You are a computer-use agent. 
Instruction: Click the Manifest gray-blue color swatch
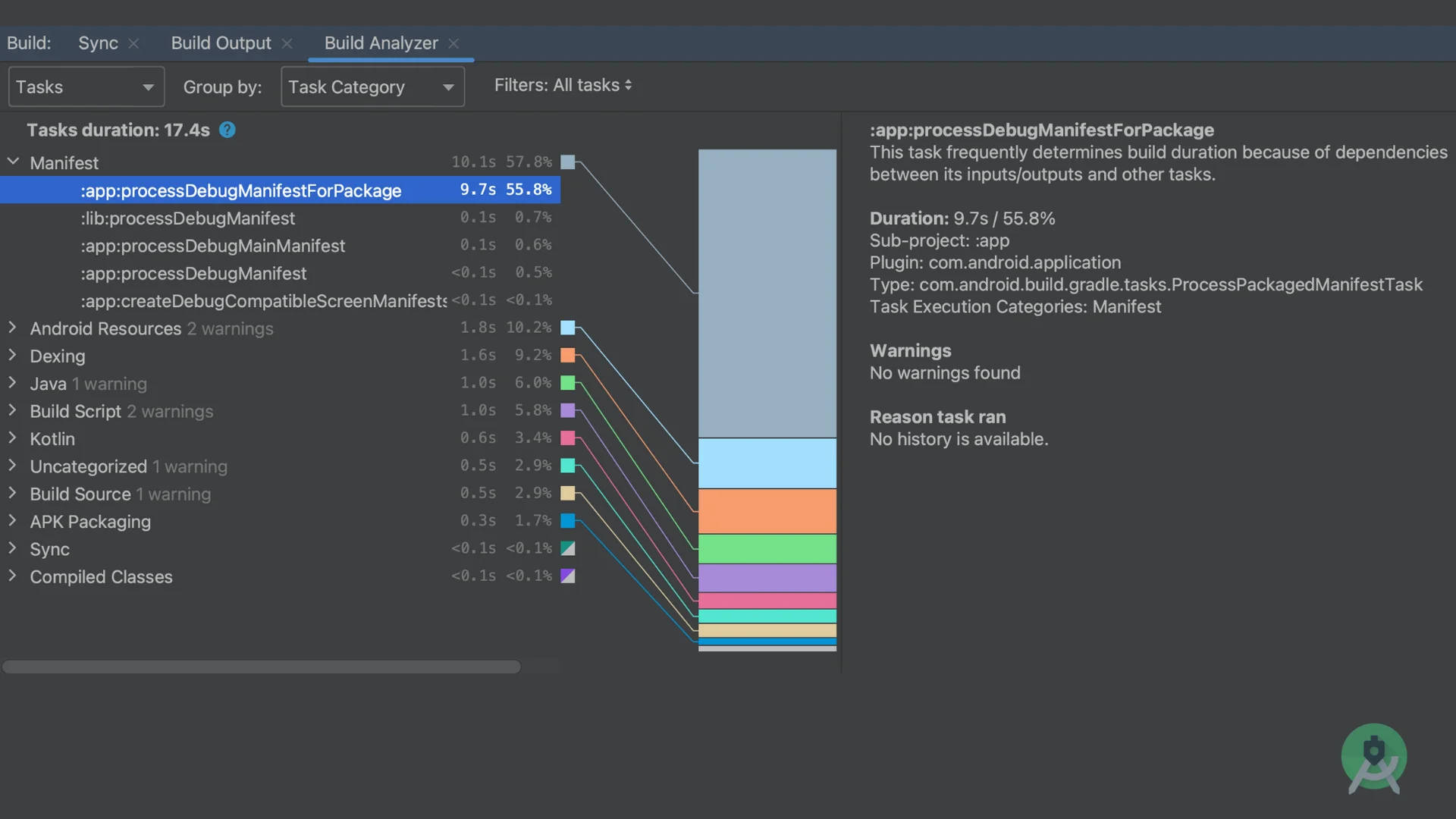point(568,162)
